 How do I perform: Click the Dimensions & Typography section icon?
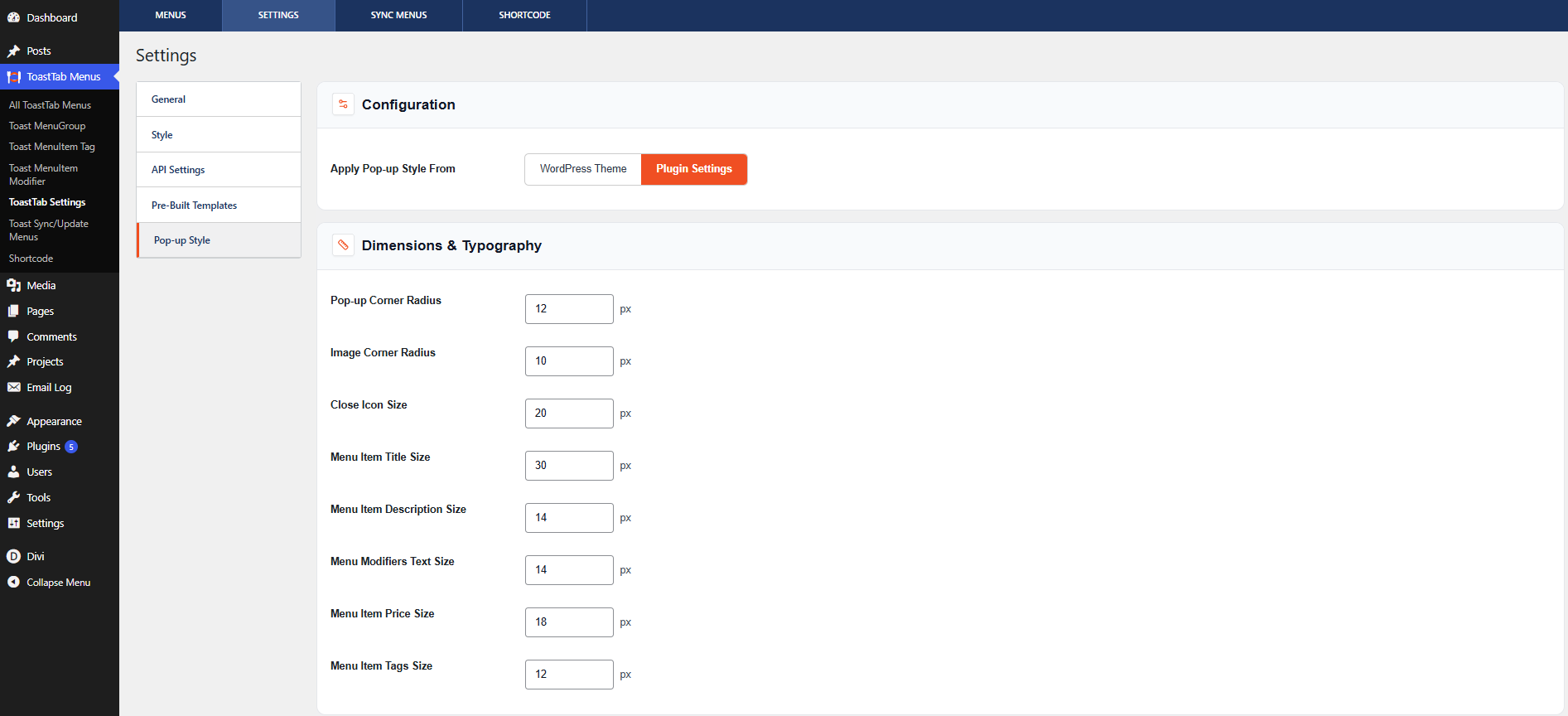(343, 245)
